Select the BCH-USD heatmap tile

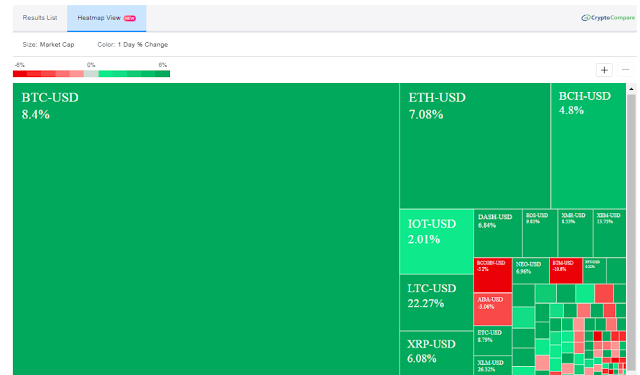click(x=588, y=146)
